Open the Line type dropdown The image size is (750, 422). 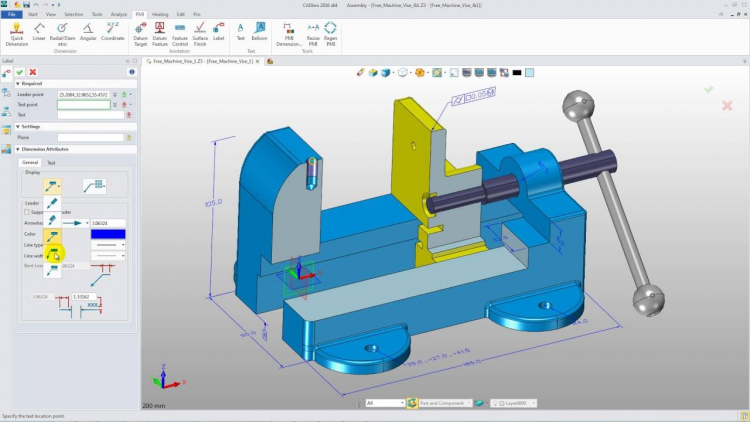coord(108,244)
